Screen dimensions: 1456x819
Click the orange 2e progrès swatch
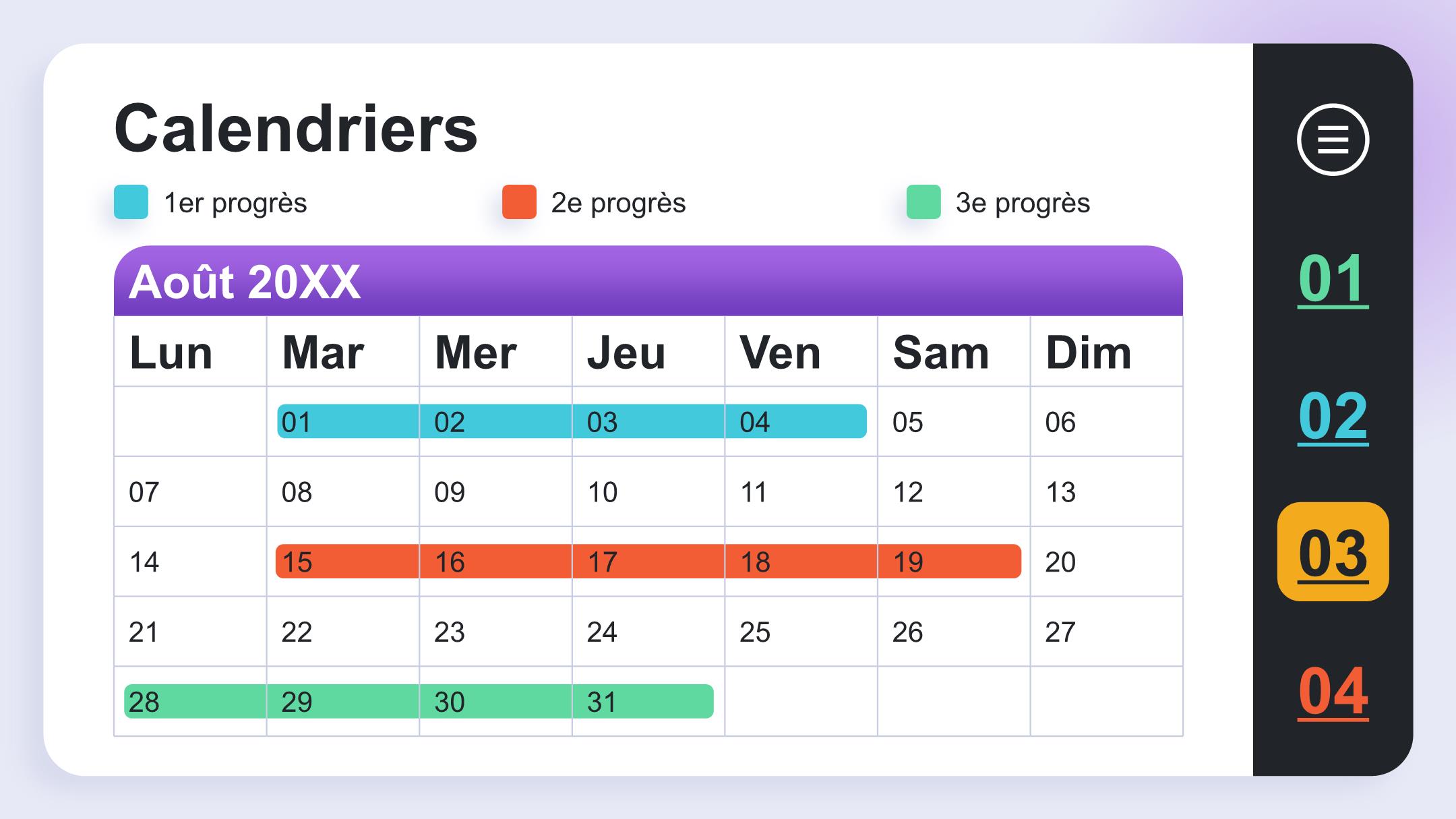(519, 202)
